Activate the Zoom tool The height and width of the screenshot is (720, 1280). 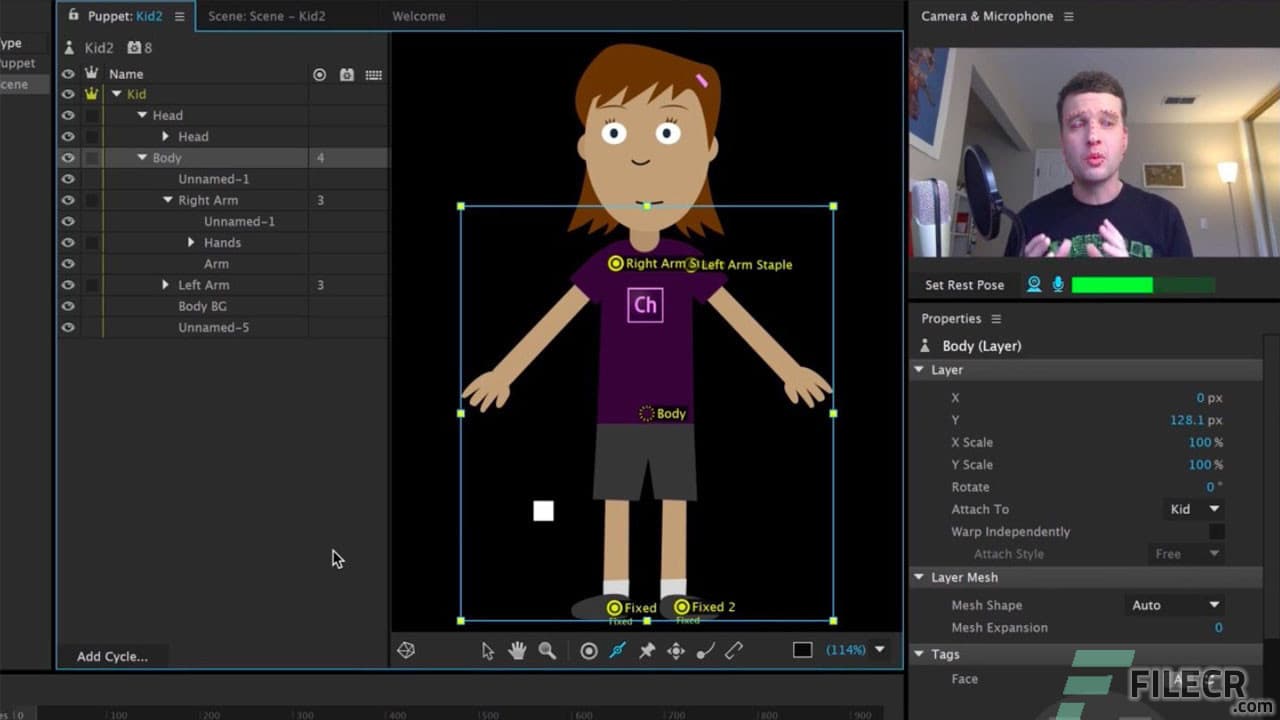[547, 650]
